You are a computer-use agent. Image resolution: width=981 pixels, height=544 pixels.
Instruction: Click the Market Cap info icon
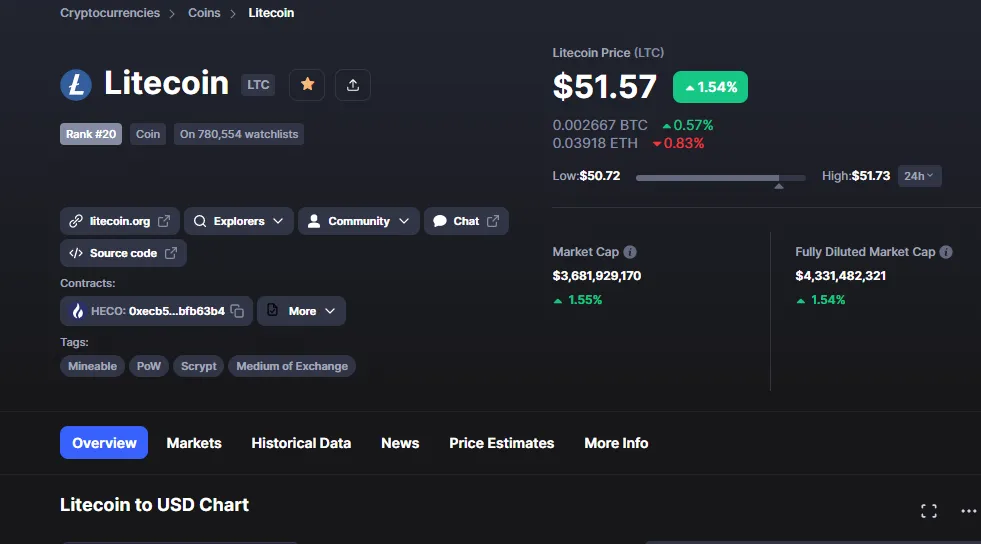(x=630, y=252)
